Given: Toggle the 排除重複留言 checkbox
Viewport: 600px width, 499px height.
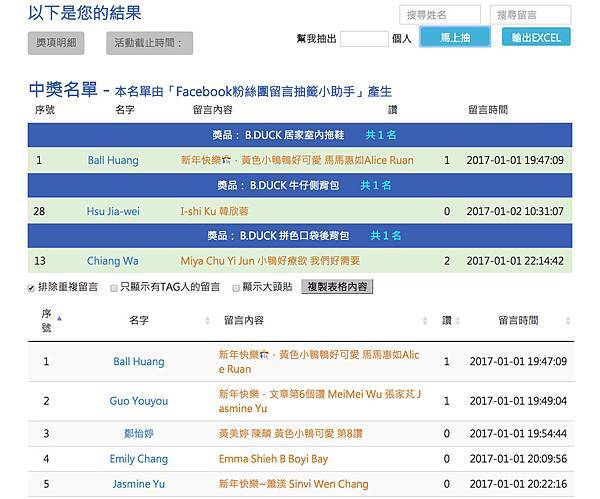Looking at the screenshot, I should 32,287.
